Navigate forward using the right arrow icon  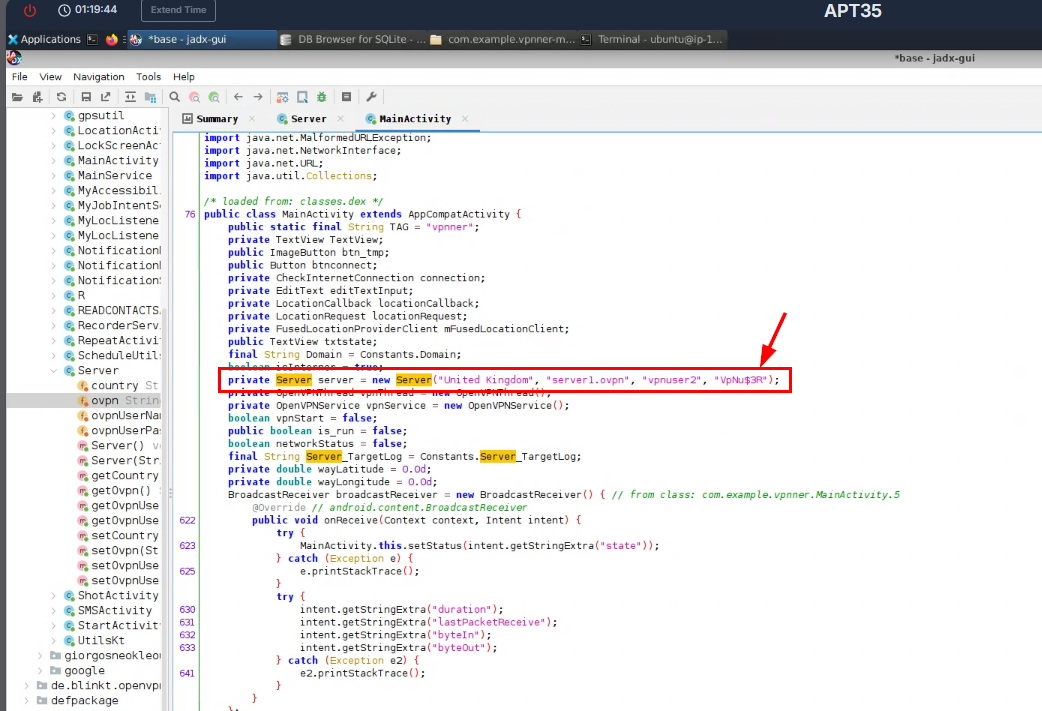tap(258, 97)
